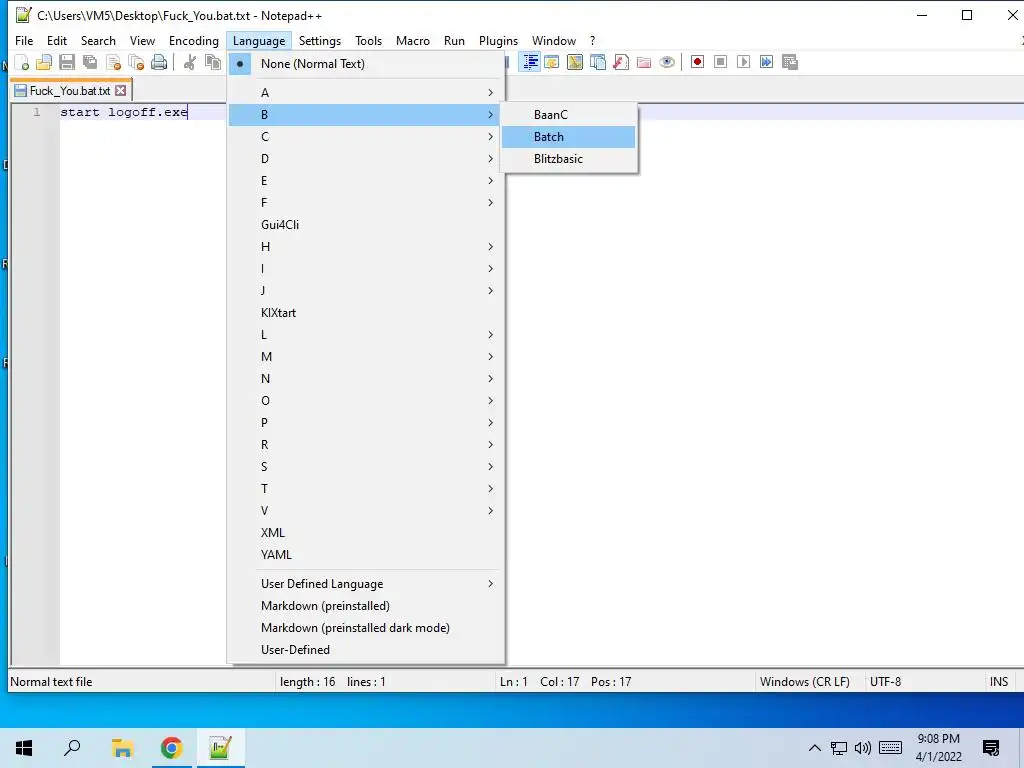Viewport: 1024px width, 768px height.
Task: Expand the E language submenu
Action: pyautogui.click(x=366, y=181)
